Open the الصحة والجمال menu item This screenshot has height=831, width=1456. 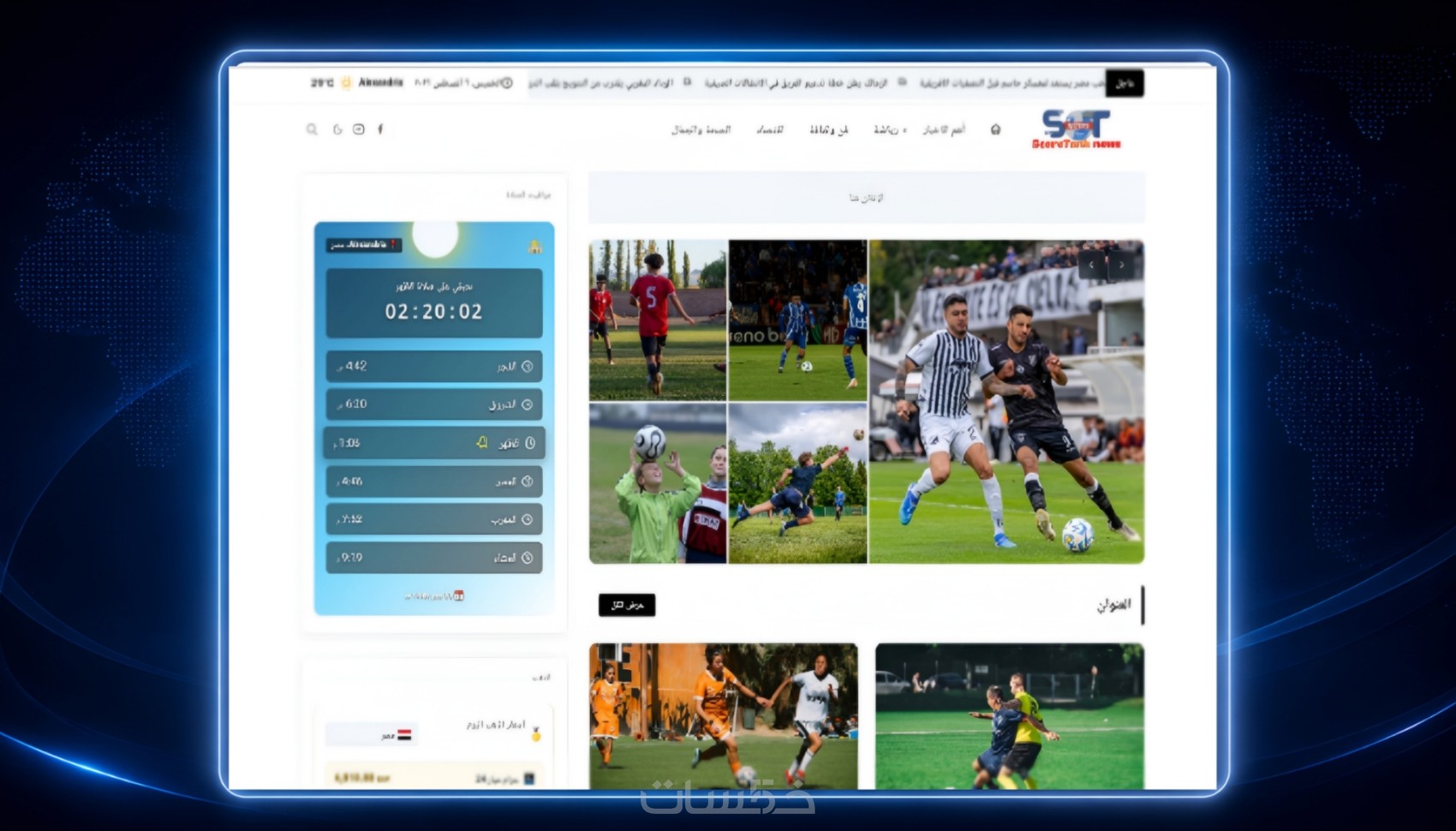click(701, 129)
